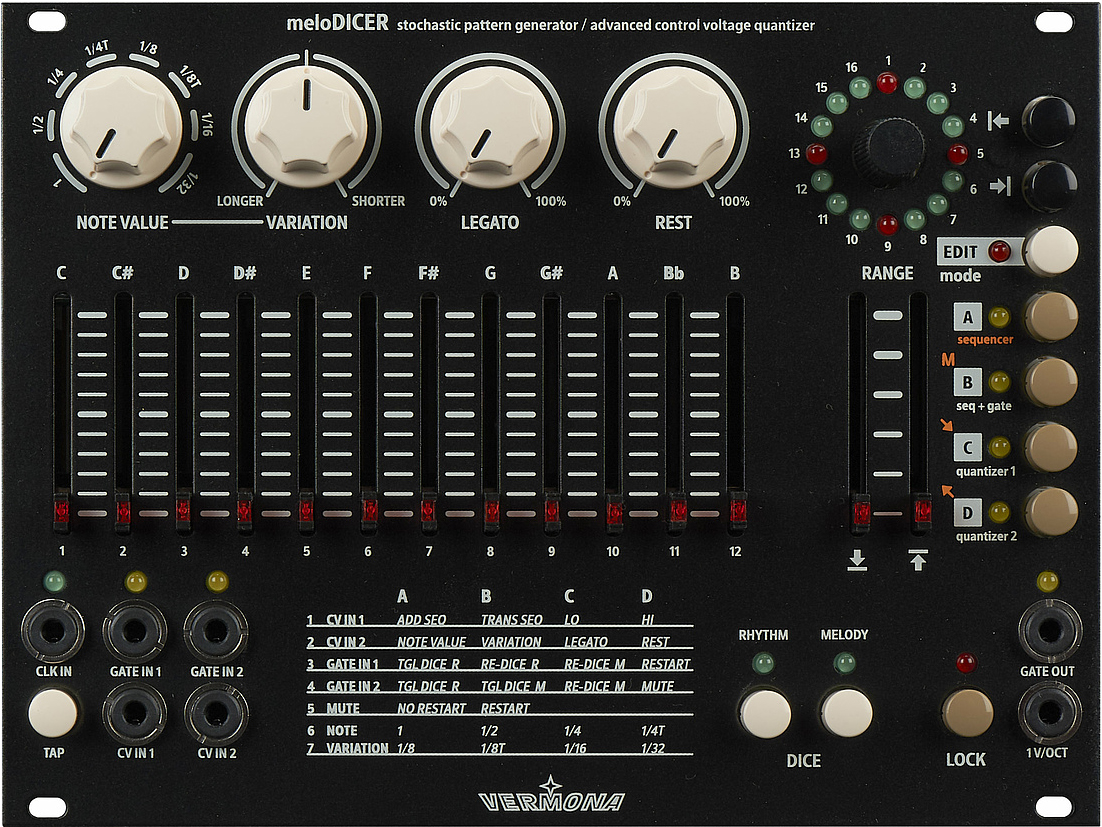Click the CV IN 1 jack
The width and height of the screenshot is (1102, 827).
(x=133, y=713)
